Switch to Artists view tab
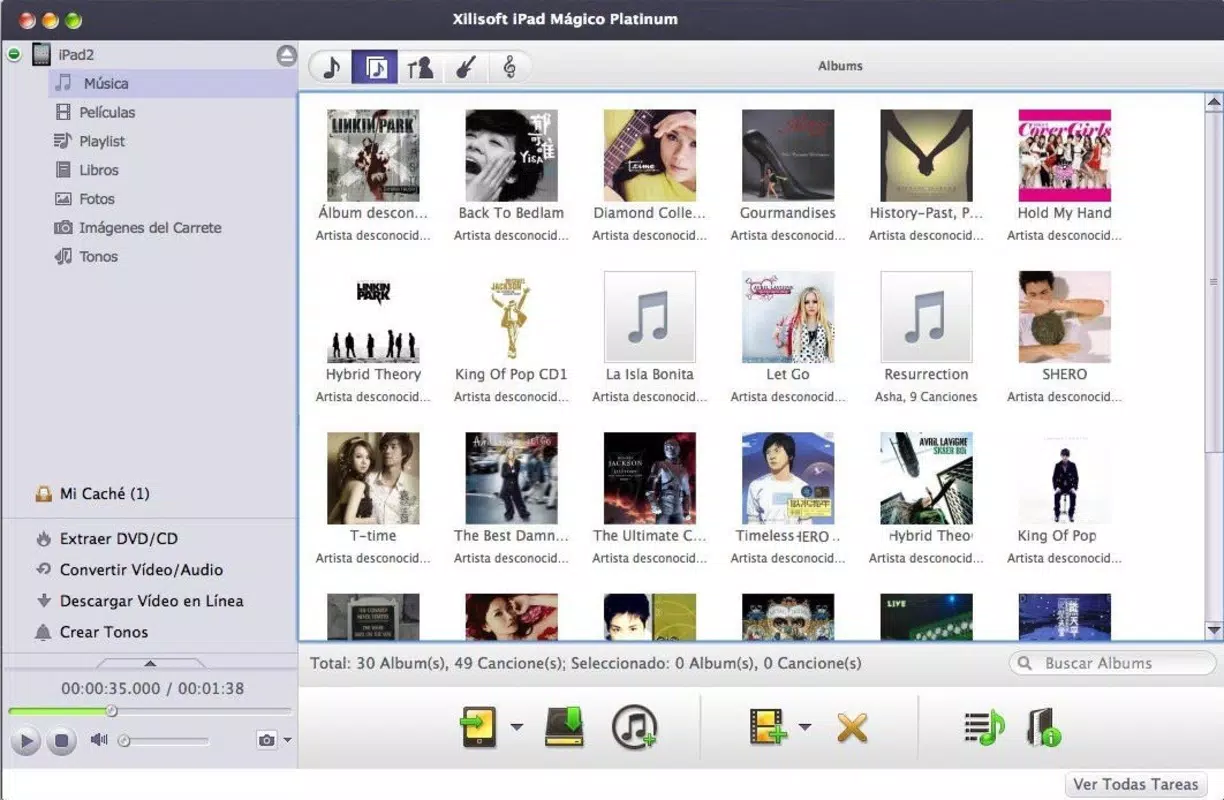 pyautogui.click(x=420, y=67)
